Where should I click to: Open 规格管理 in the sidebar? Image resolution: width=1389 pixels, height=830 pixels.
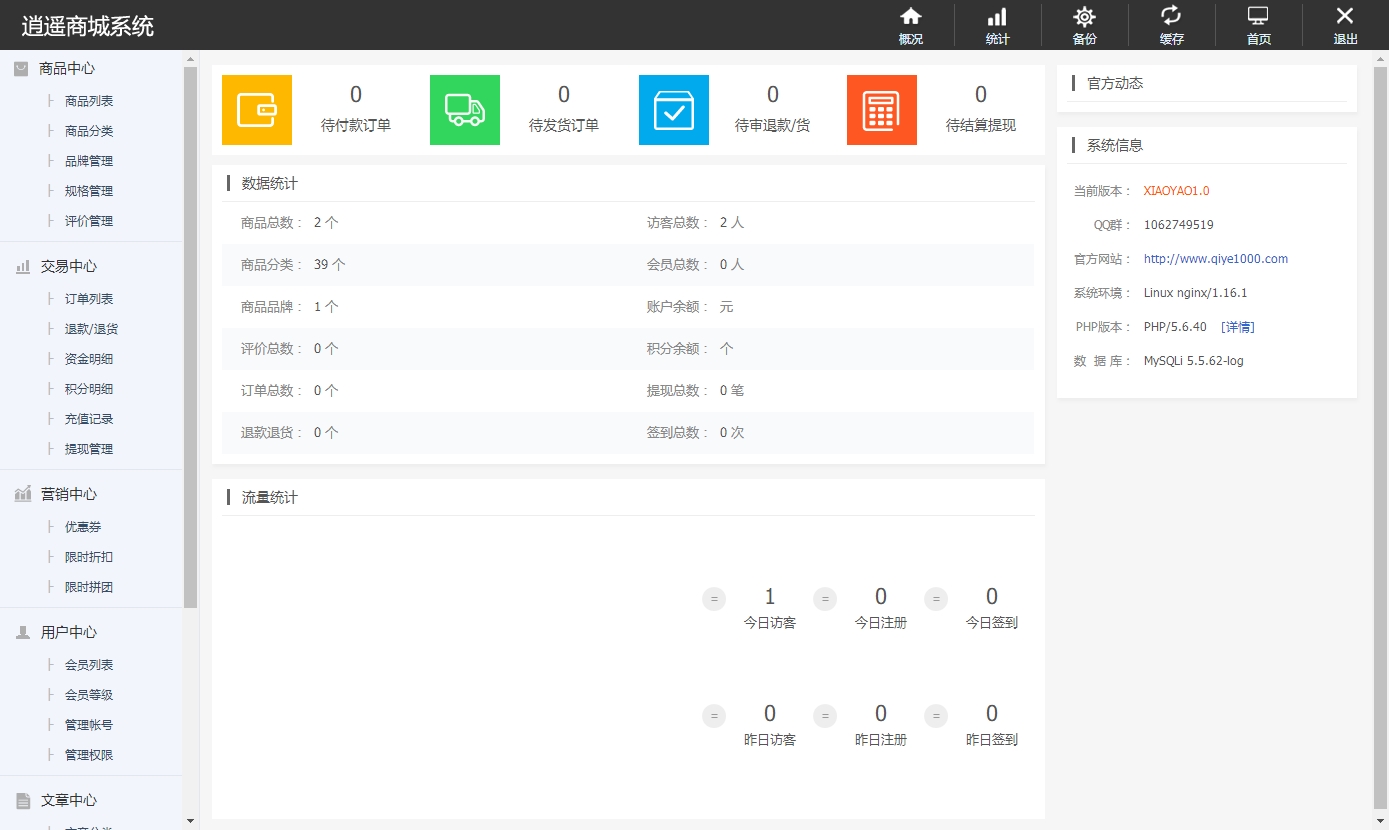89,191
